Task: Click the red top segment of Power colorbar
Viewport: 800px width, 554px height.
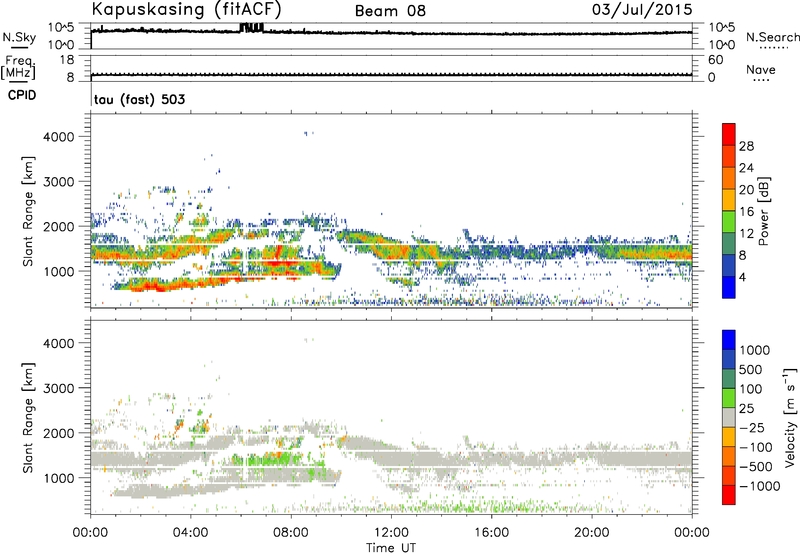Action: pyautogui.click(x=729, y=134)
